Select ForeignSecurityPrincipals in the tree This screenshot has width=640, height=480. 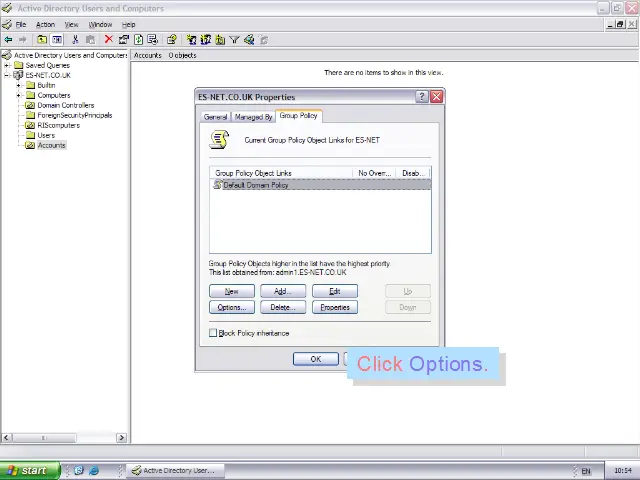click(75, 115)
